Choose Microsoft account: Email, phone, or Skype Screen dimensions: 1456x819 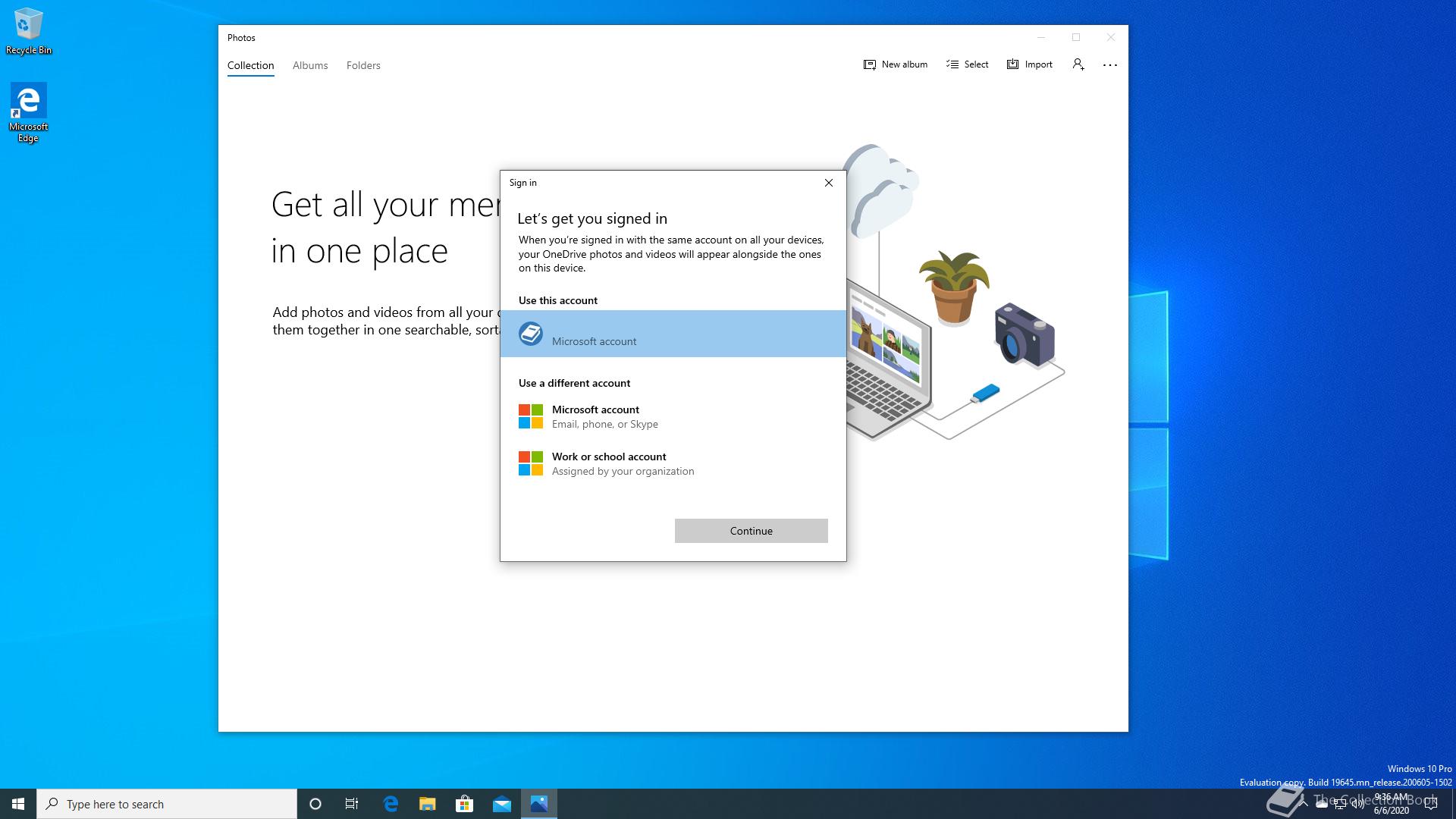(673, 416)
